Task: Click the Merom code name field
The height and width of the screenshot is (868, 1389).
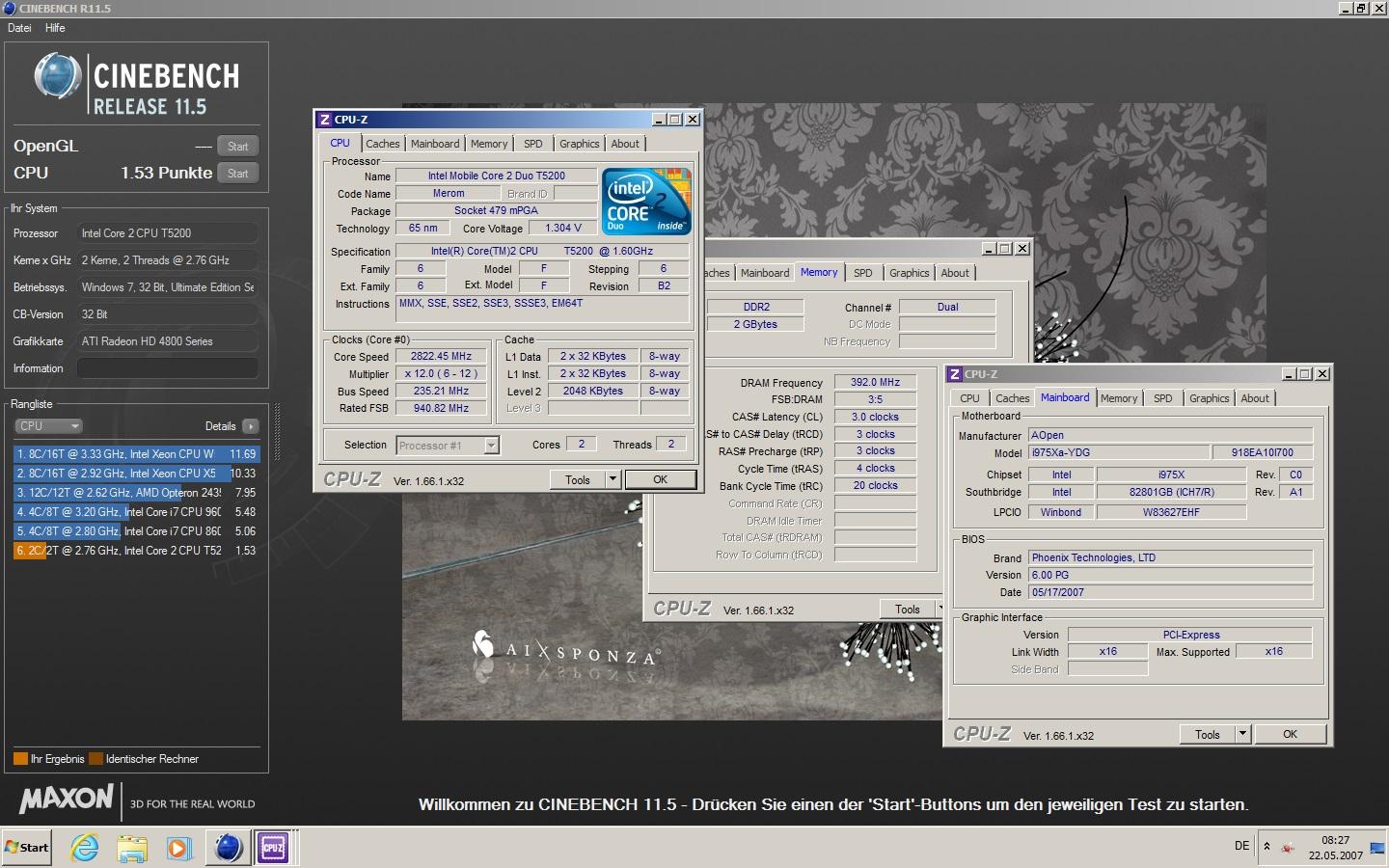Action: 449,193
